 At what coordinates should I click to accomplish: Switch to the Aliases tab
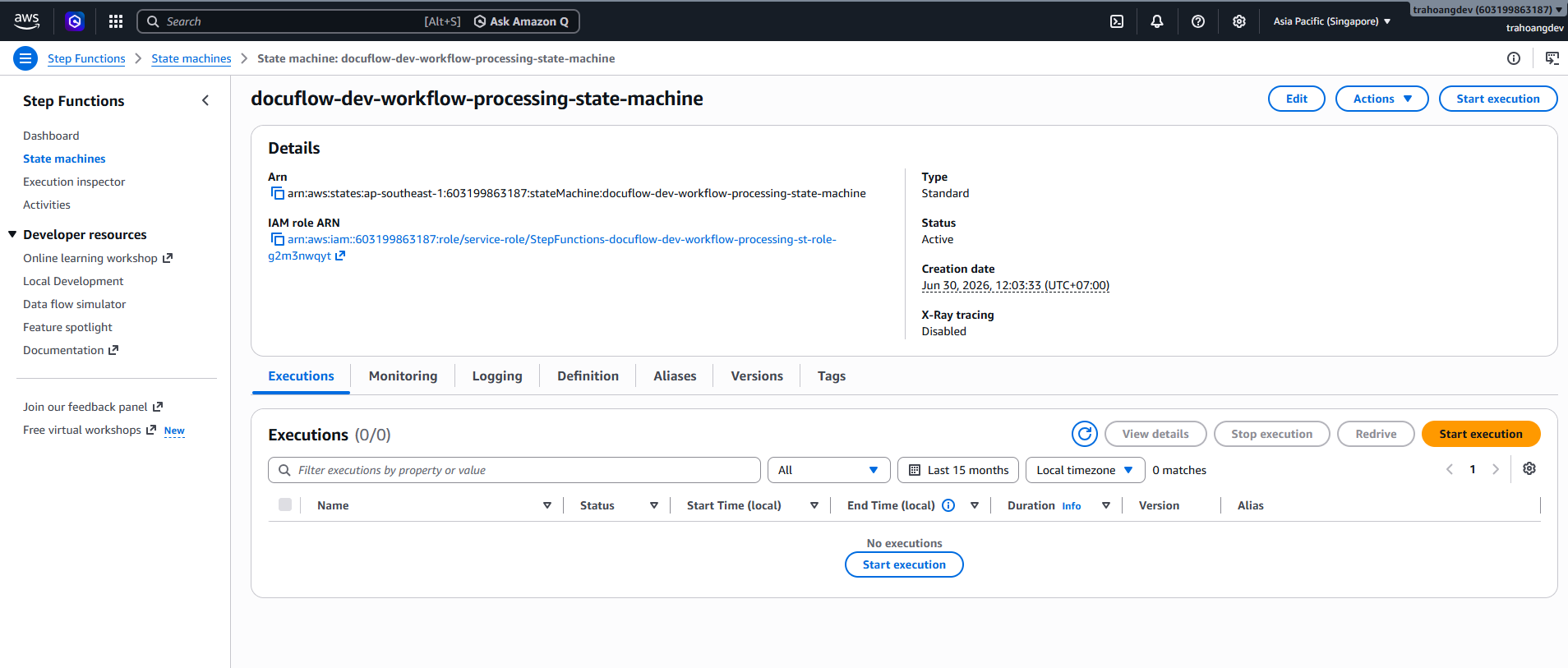[675, 376]
